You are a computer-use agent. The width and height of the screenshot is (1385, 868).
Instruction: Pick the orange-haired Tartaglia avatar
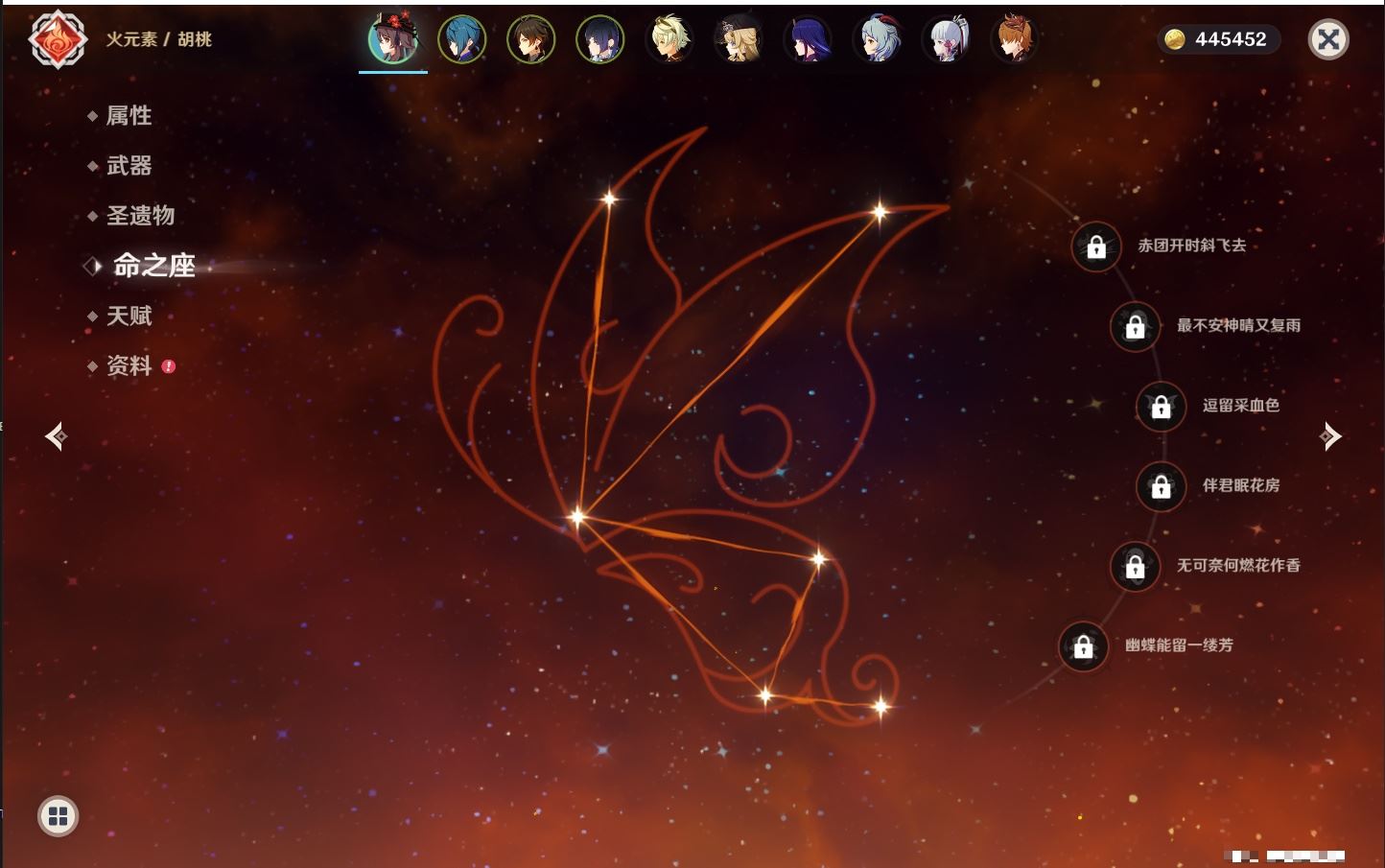1015,40
